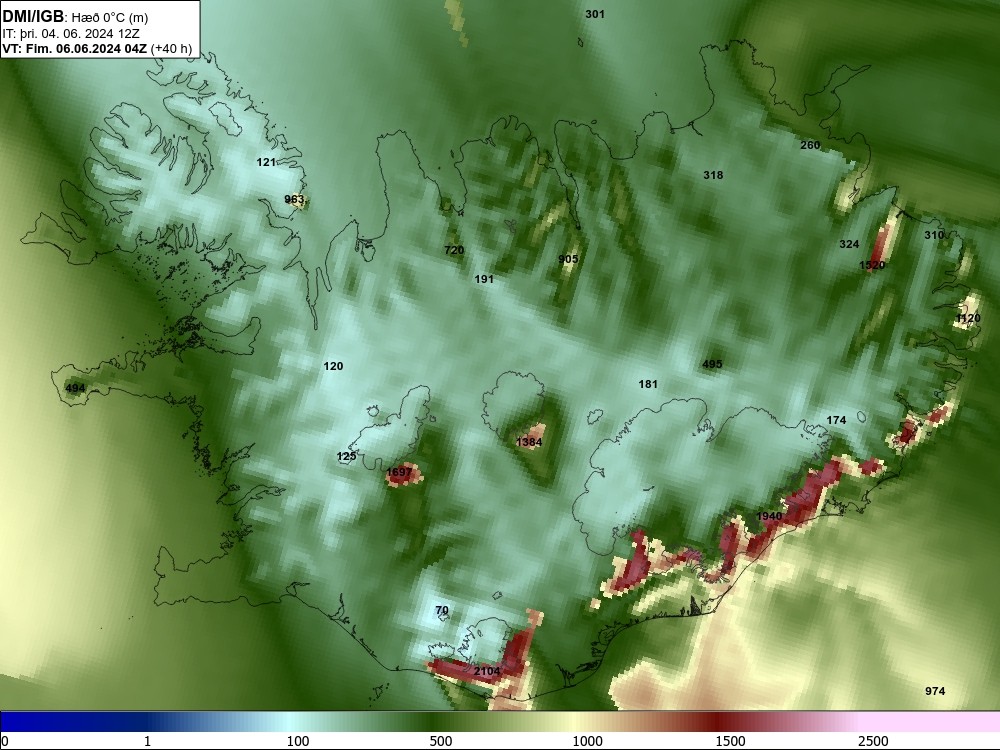Click the 2104 value near south coast
Image resolution: width=1000 pixels, height=750 pixels.
click(x=487, y=671)
